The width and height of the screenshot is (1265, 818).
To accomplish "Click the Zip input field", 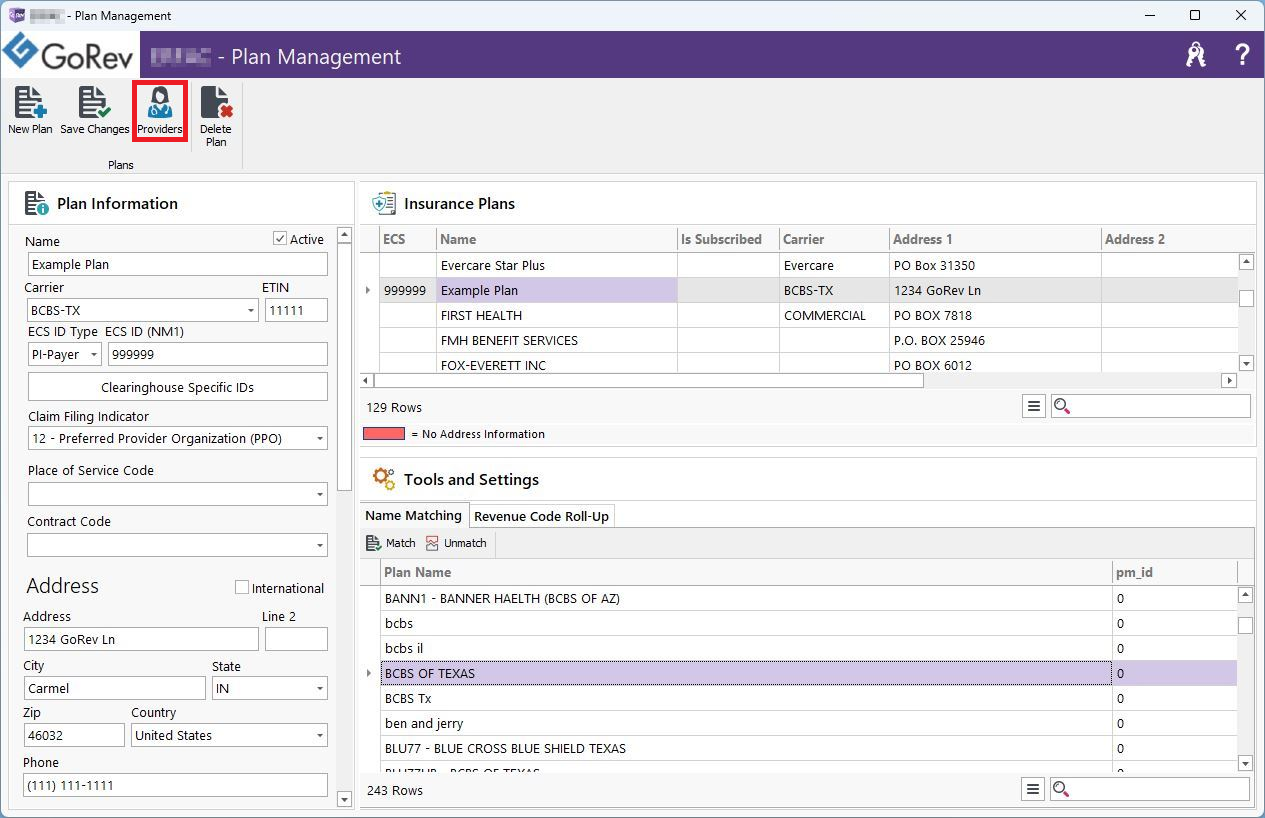I will [75, 735].
